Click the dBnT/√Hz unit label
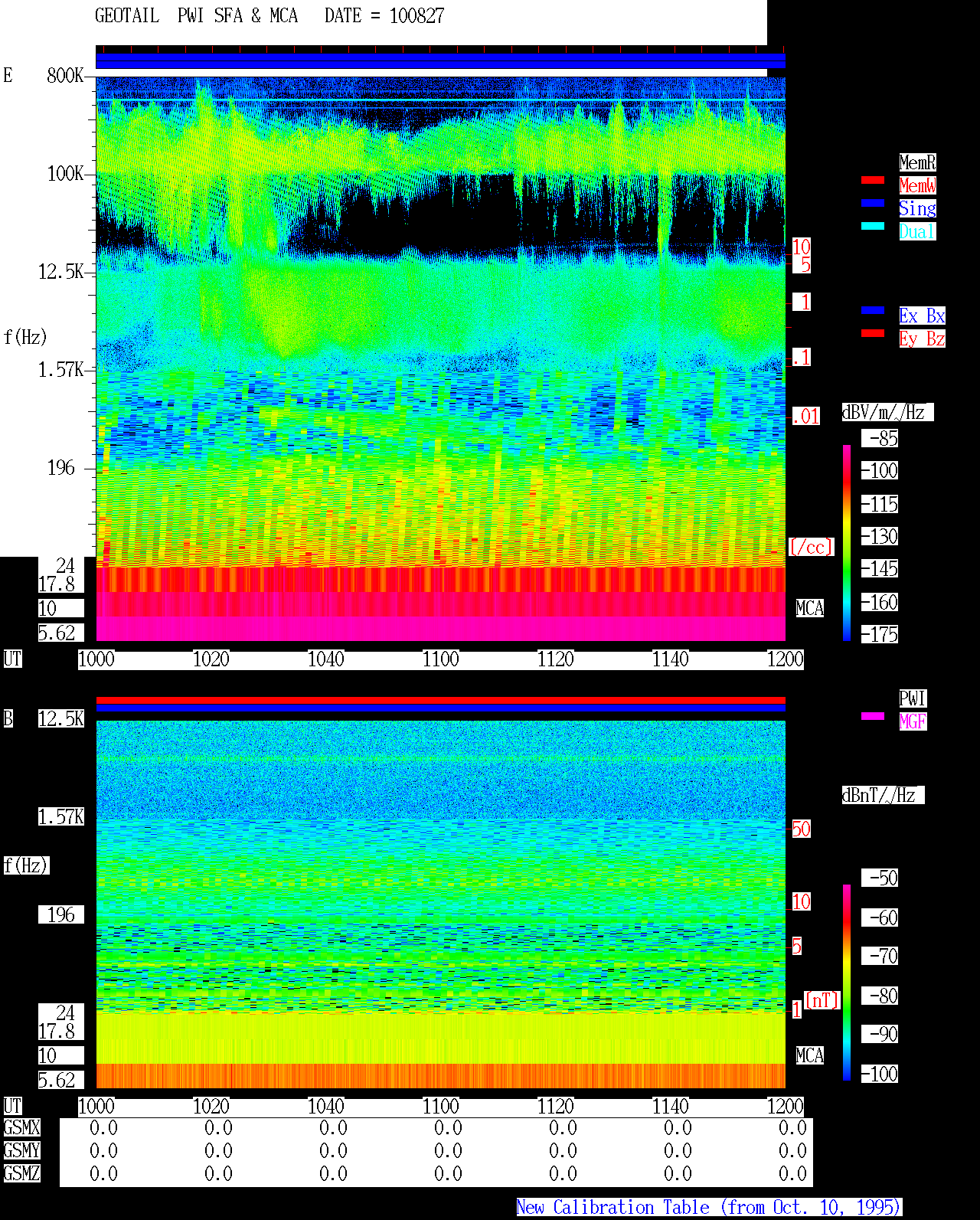The image size is (980, 1220). tap(883, 795)
